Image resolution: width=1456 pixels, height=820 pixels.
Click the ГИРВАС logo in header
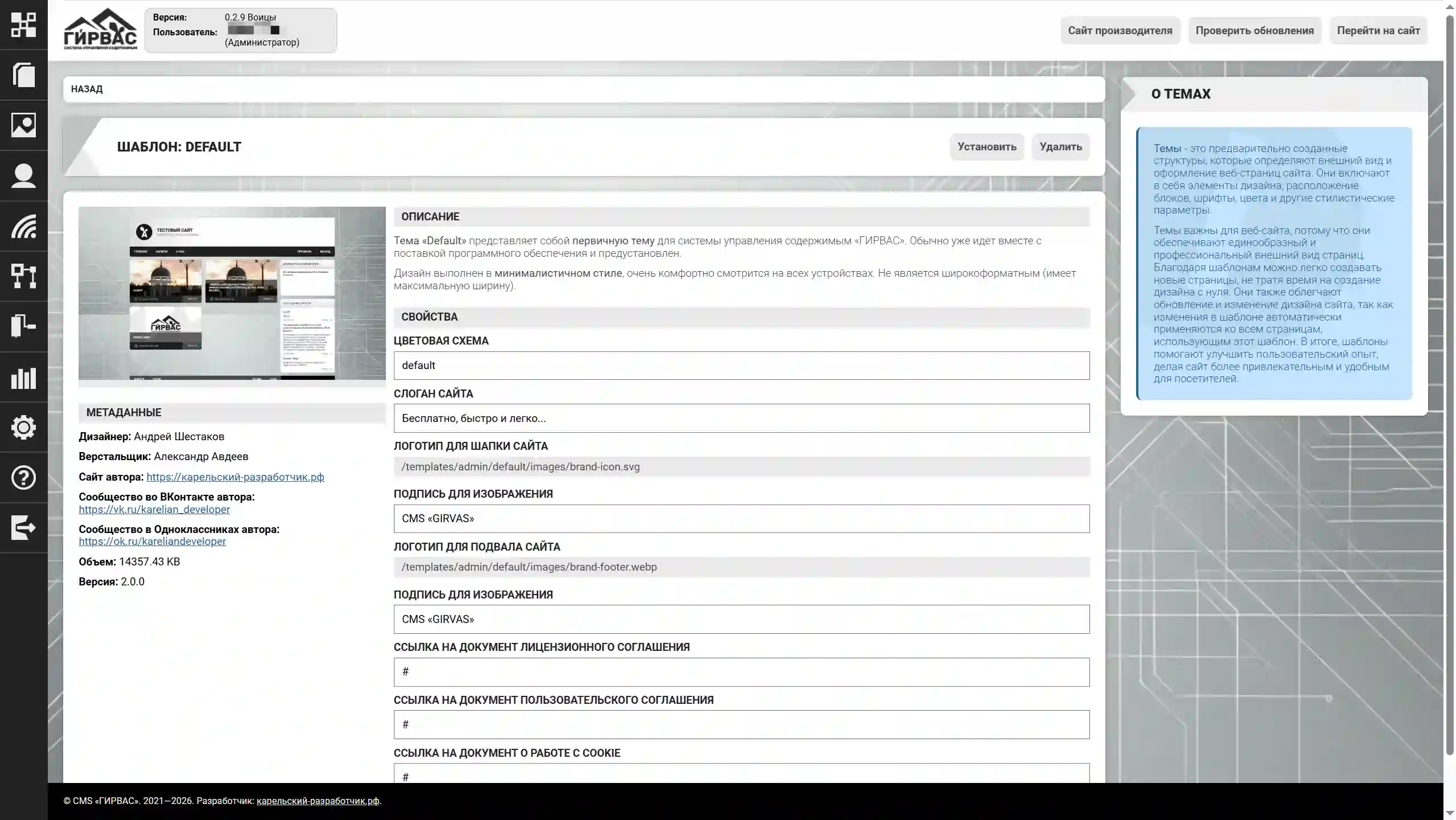100,30
